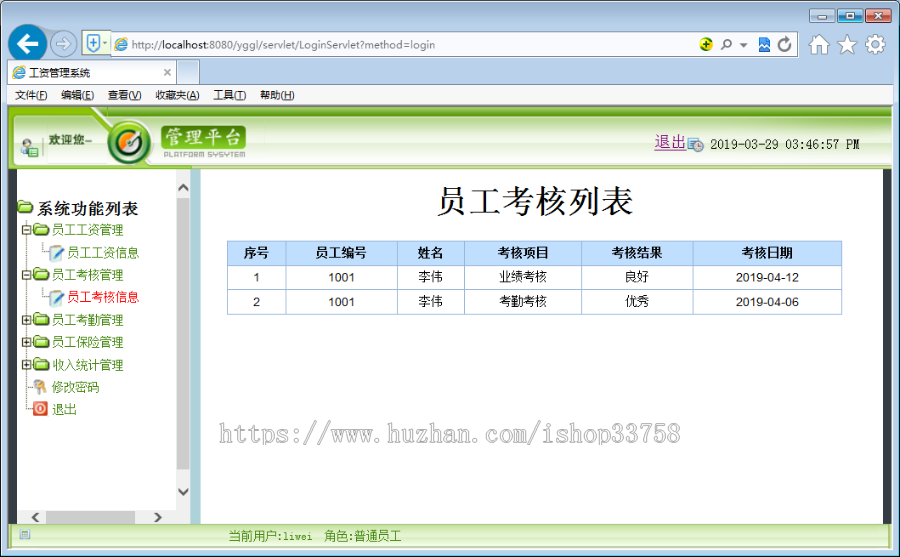Screen dimensions: 900x557
Task: Click sidebar scroll down arrow
Action: click(x=183, y=492)
